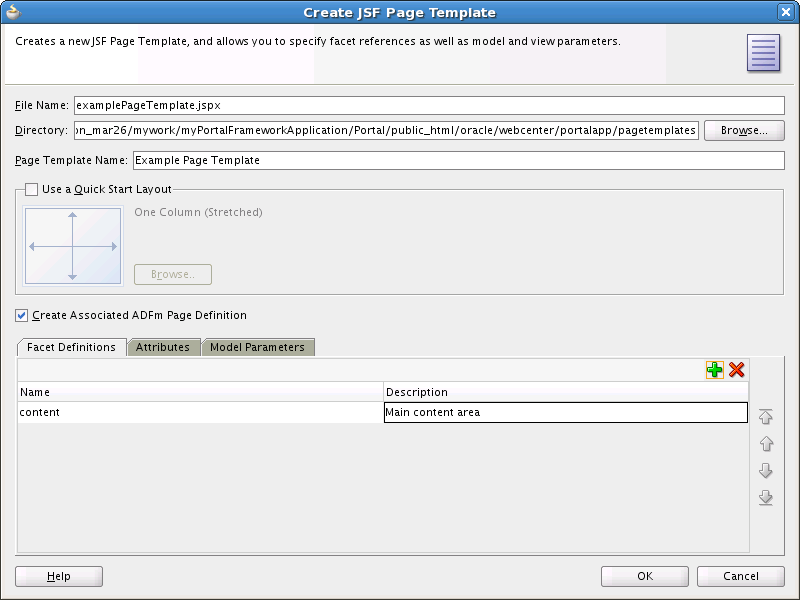Image resolution: width=800 pixels, height=600 pixels.
Task: Add a new facet with green plus icon
Action: (x=714, y=370)
